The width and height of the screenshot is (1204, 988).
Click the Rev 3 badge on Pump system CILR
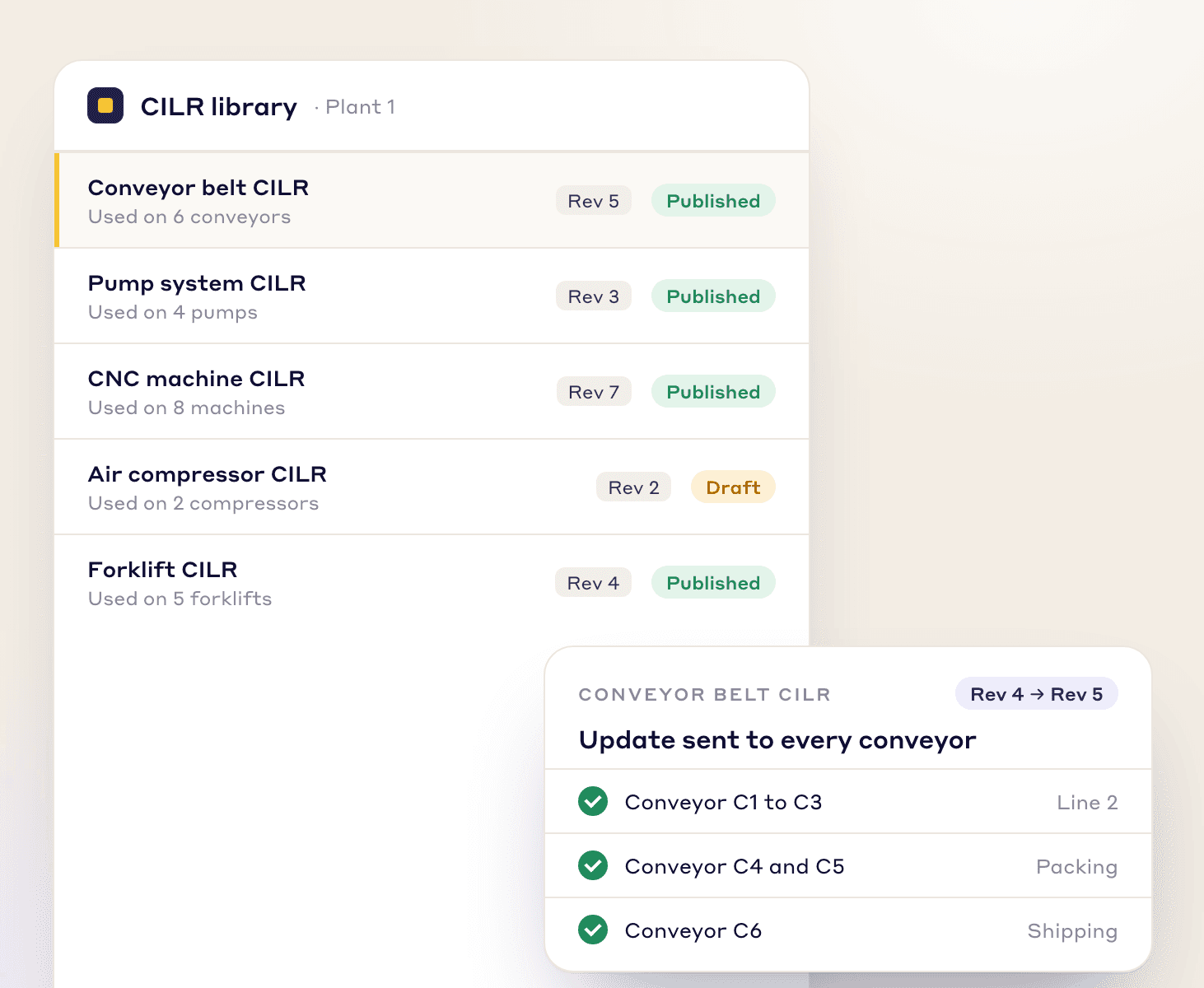(x=594, y=296)
